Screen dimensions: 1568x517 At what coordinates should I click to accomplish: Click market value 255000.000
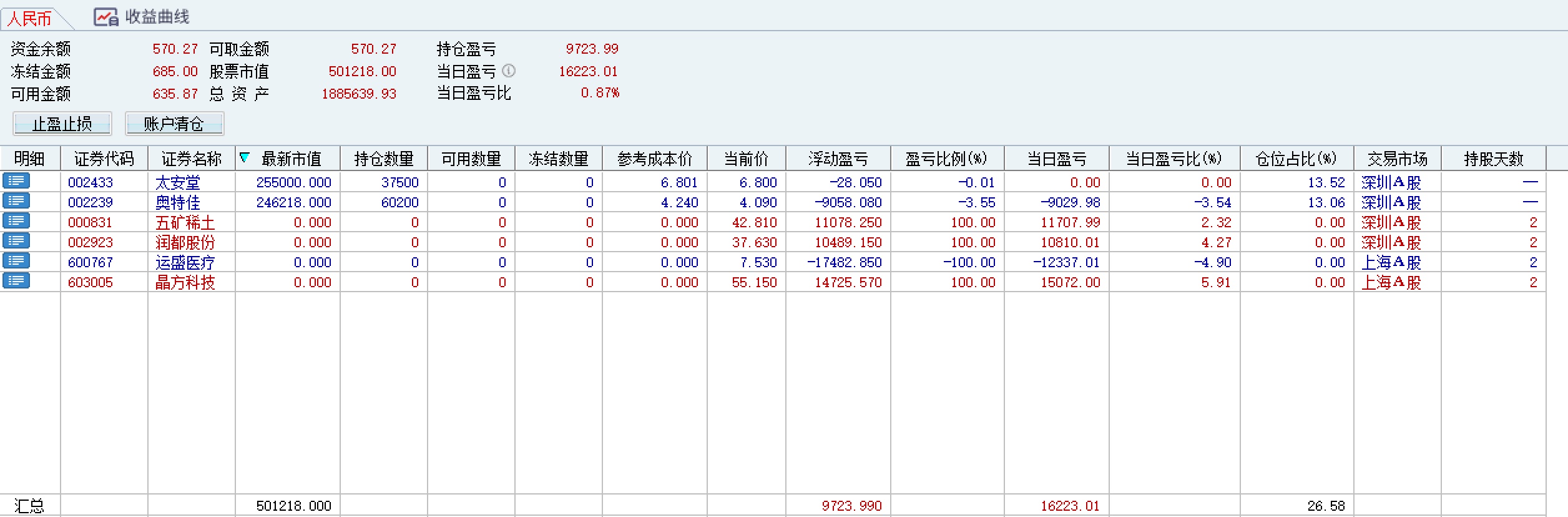tap(294, 182)
